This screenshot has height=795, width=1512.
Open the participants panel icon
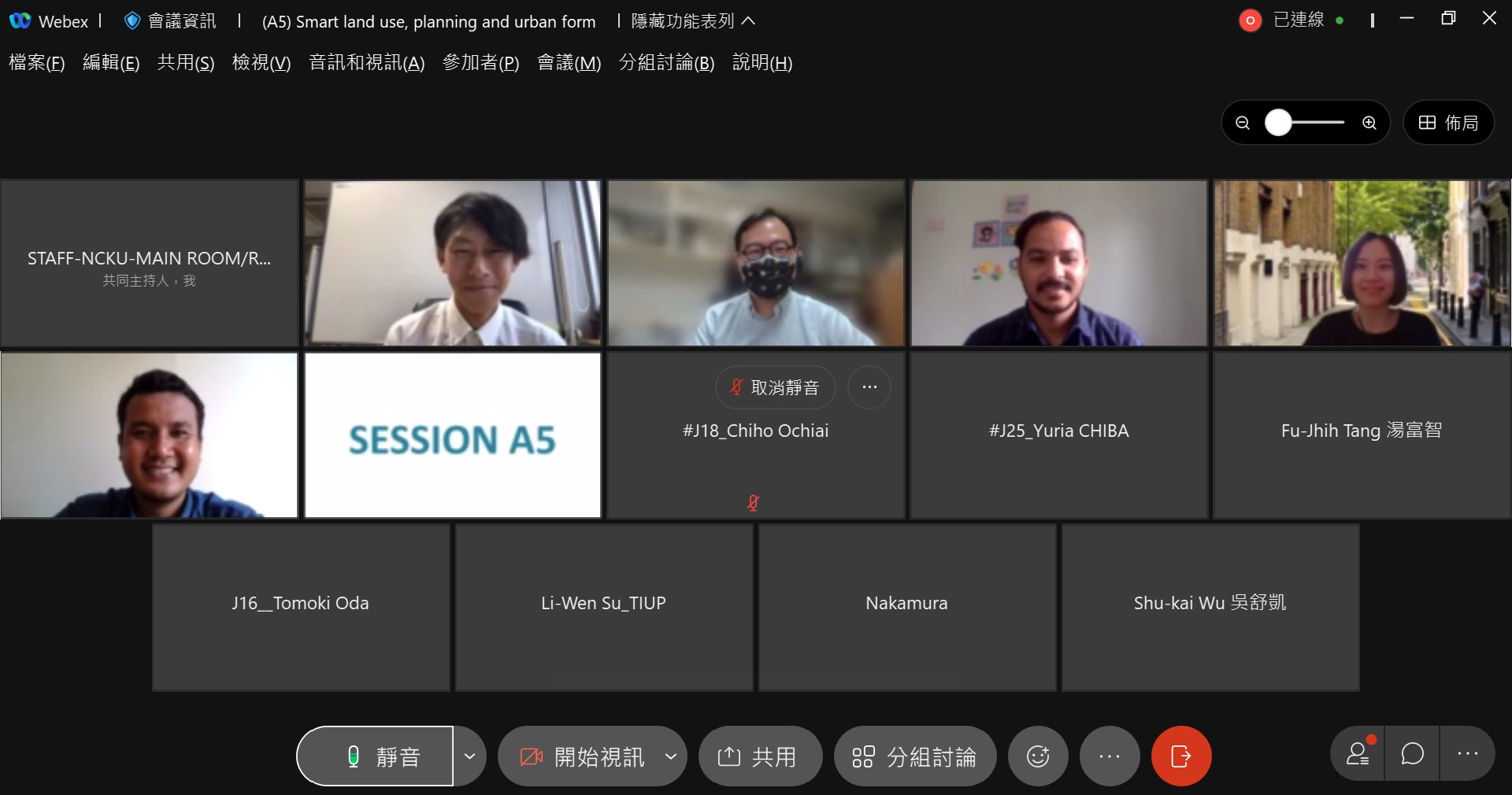[1358, 754]
